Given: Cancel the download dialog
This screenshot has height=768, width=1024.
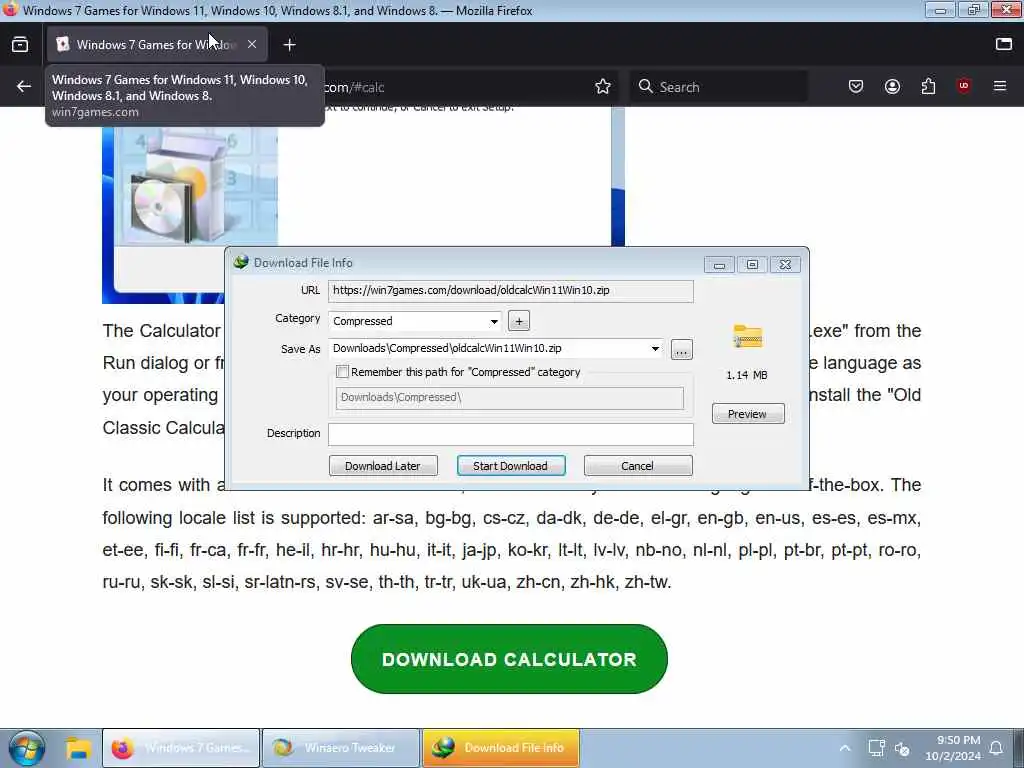Looking at the screenshot, I should point(638,466).
